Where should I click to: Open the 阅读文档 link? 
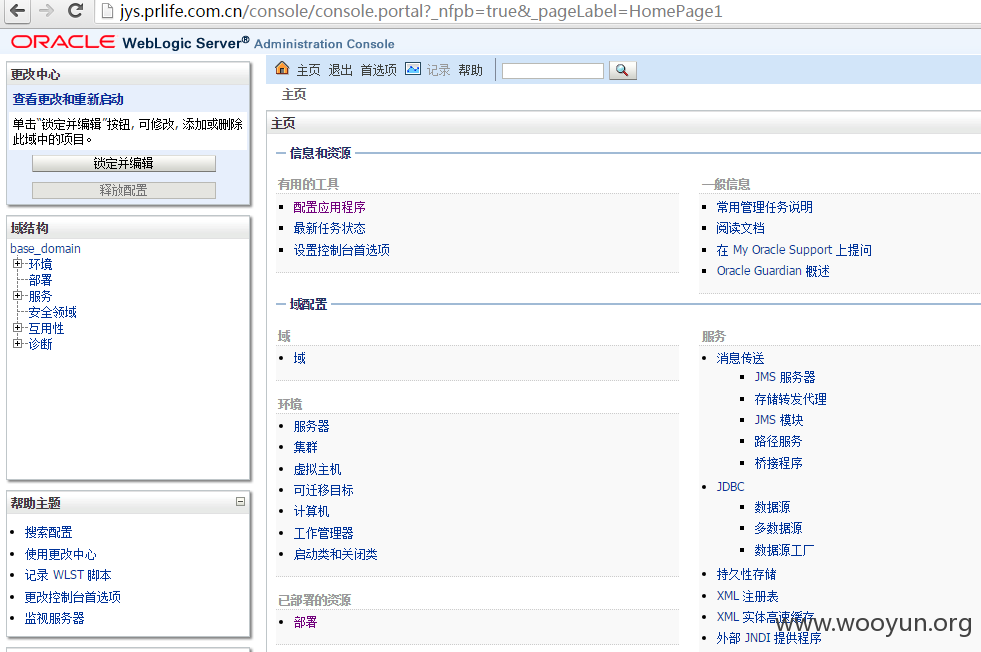tap(741, 228)
